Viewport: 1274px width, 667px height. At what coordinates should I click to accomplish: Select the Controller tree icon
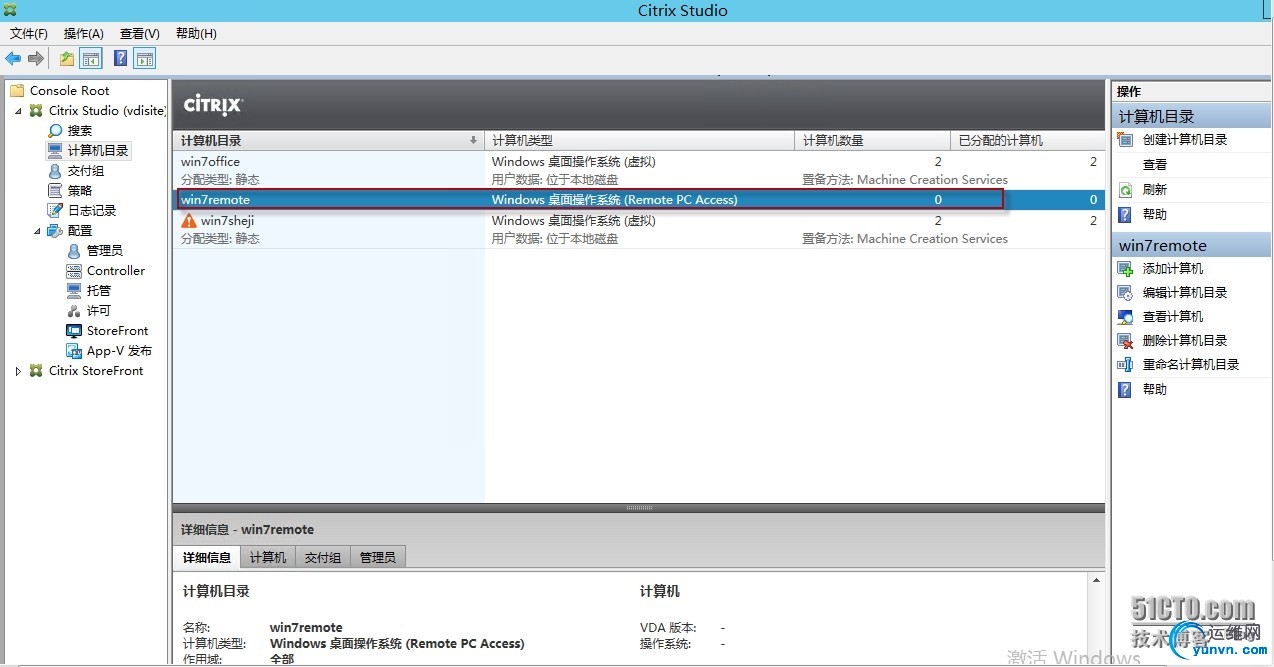point(74,271)
